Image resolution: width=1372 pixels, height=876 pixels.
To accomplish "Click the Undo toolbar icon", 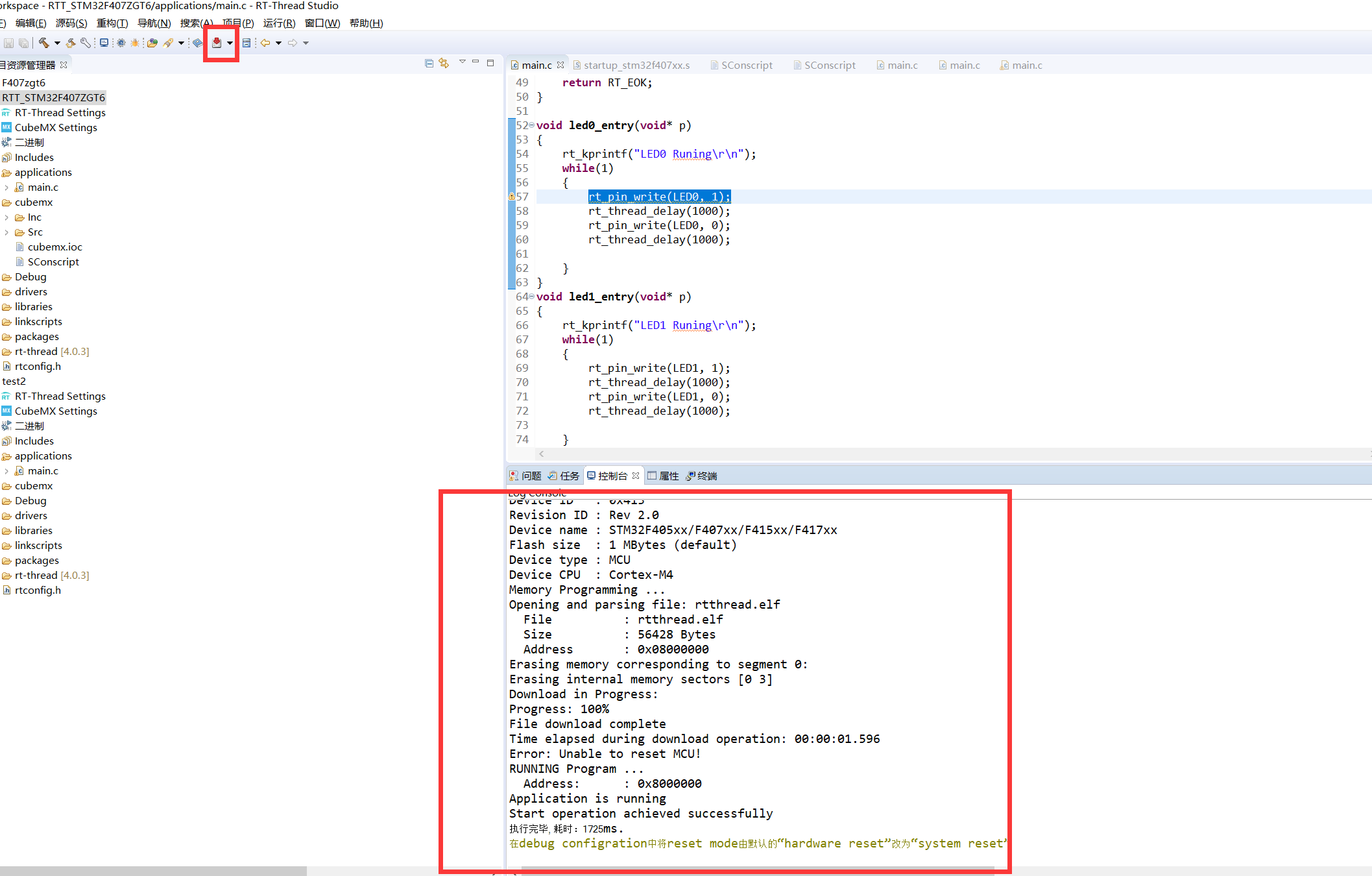I will coord(265,43).
